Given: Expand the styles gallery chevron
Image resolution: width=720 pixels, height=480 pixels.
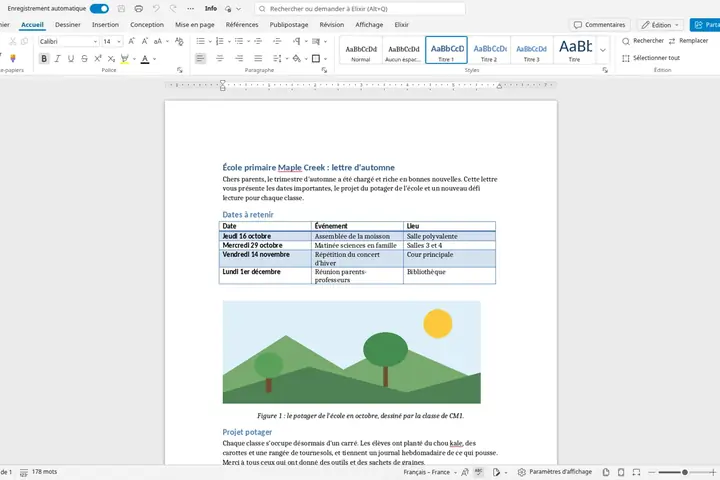Looking at the screenshot, I should click(603, 50).
